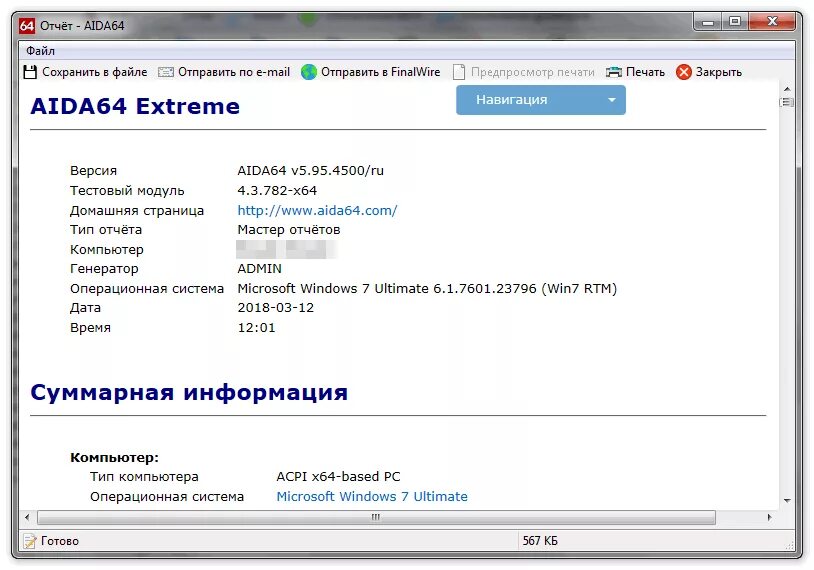This screenshot has width=814, height=570.
Task: Click the printer icon
Action: [614, 72]
